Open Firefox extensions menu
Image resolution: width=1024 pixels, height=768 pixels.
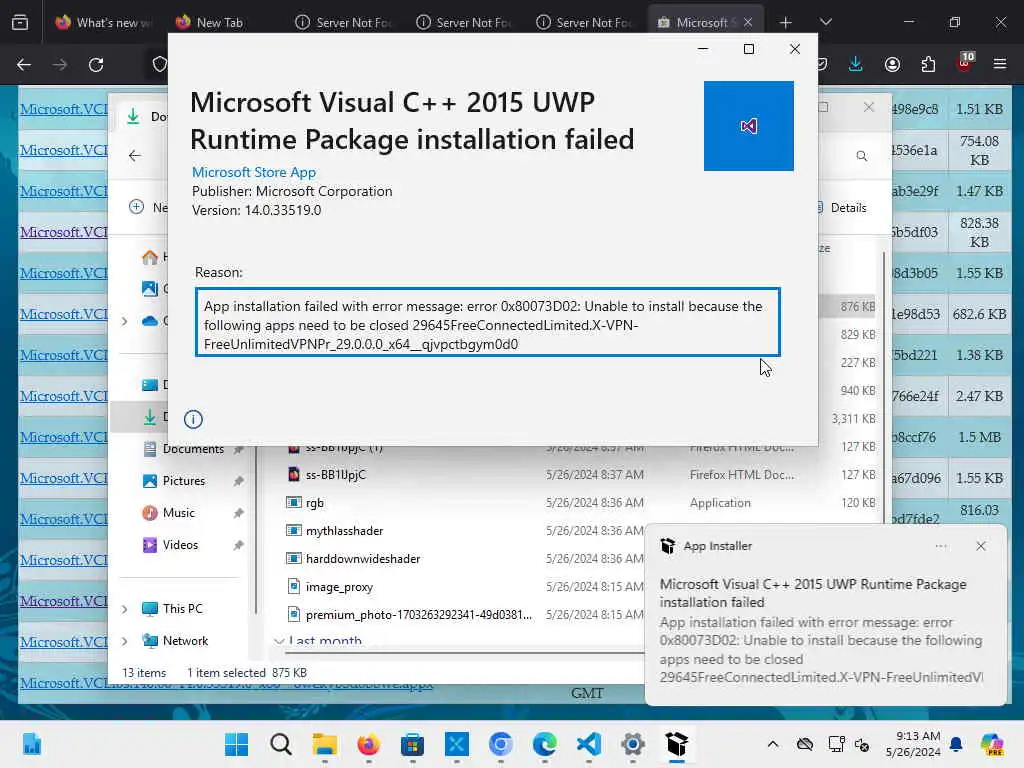click(928, 64)
